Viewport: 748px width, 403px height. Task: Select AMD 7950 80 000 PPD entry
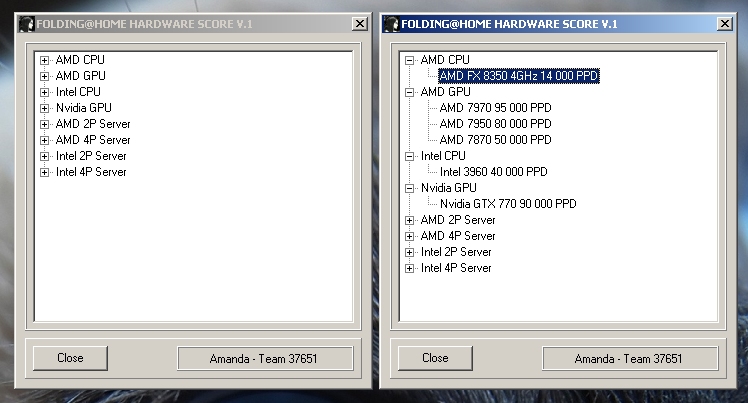[495, 124]
